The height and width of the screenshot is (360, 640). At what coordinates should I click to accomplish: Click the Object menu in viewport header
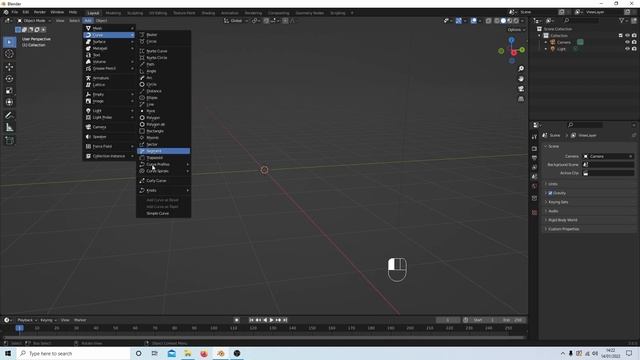pos(101,20)
